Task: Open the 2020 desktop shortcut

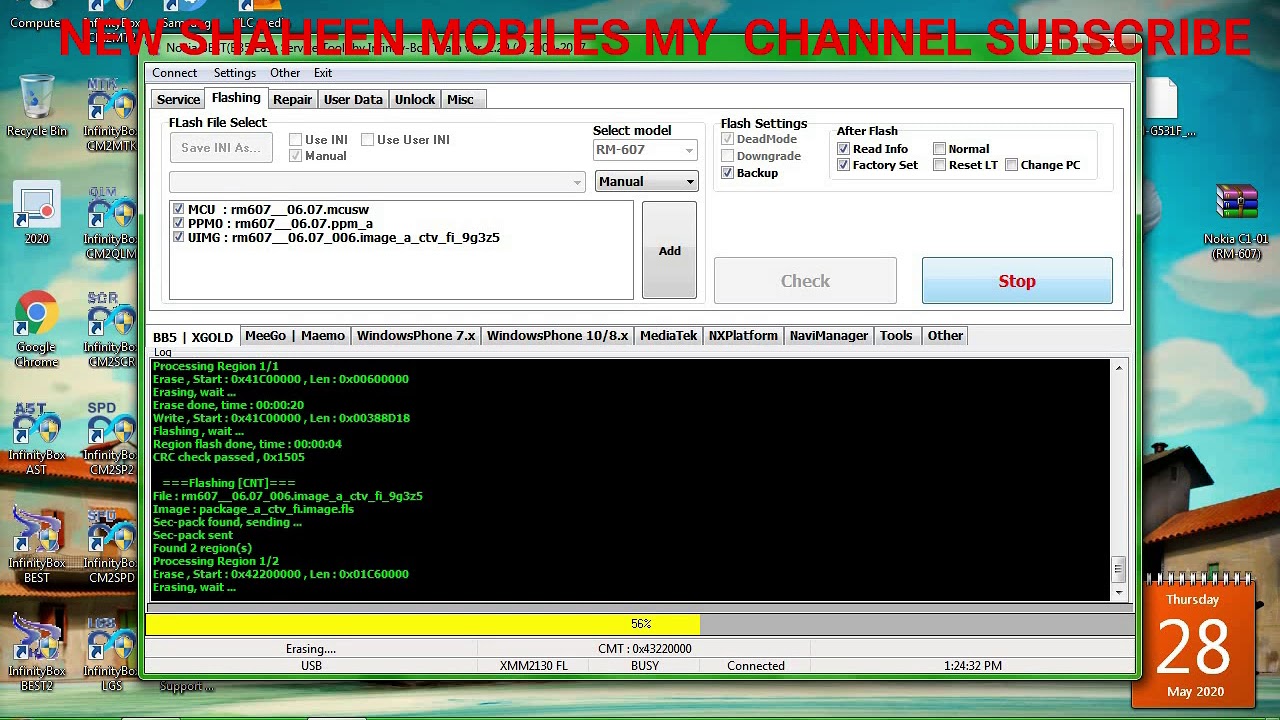Action: [37, 213]
